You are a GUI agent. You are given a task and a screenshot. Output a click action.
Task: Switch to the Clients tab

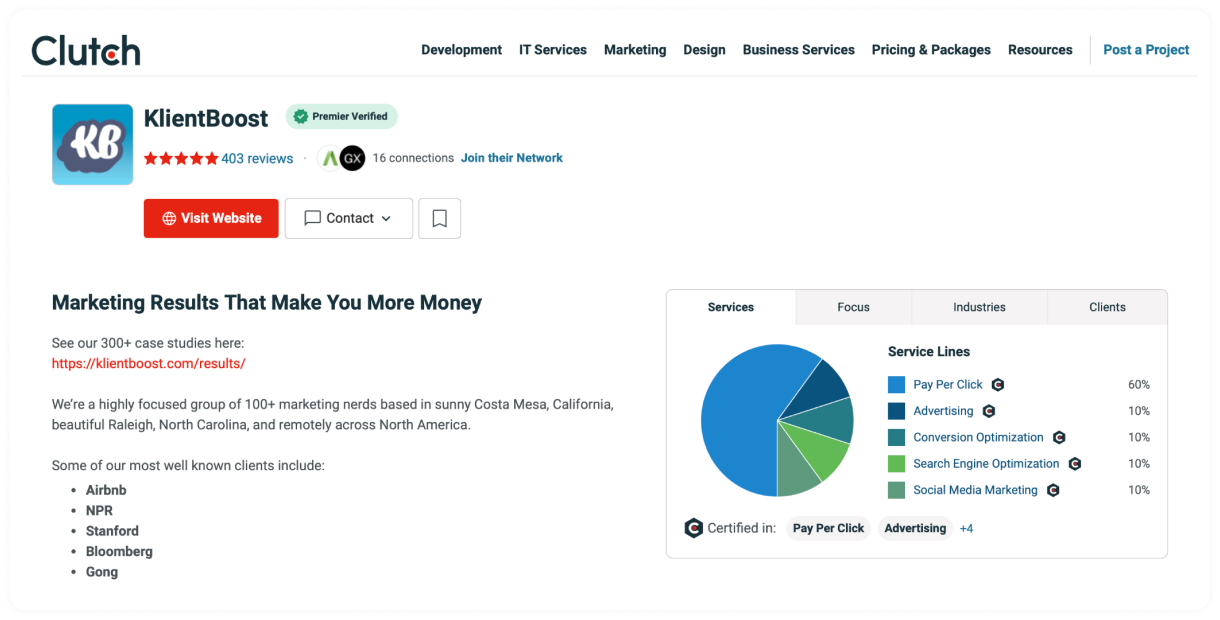1107,307
